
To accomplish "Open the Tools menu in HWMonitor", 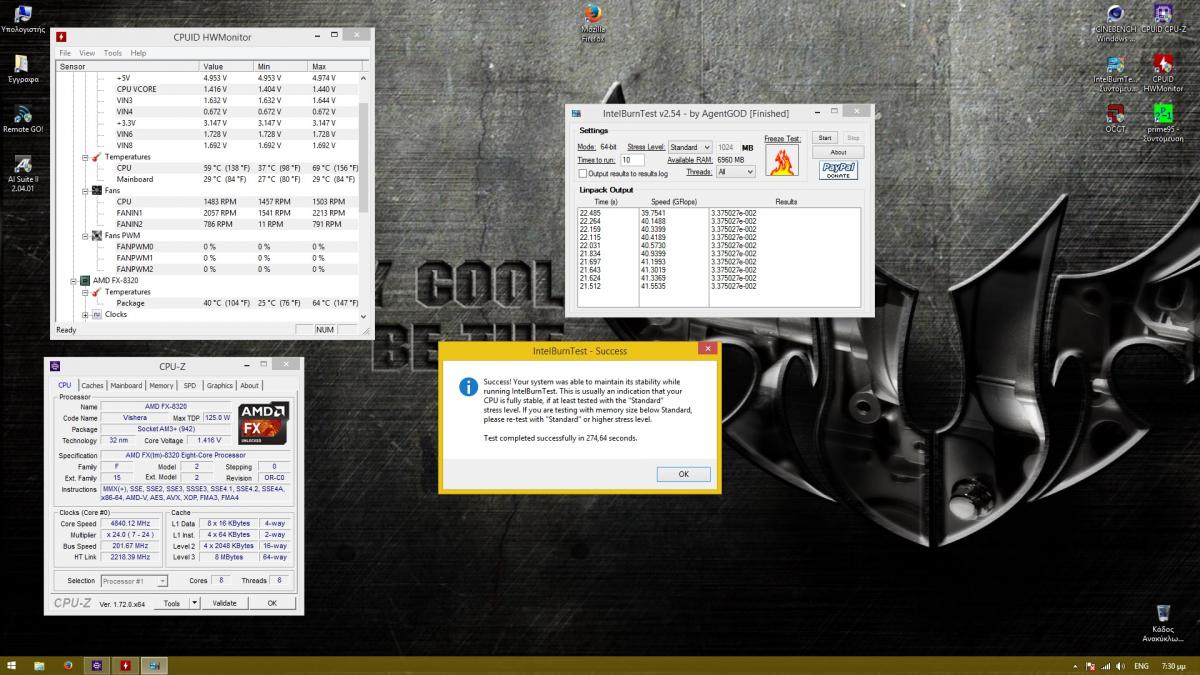I will click(113, 53).
